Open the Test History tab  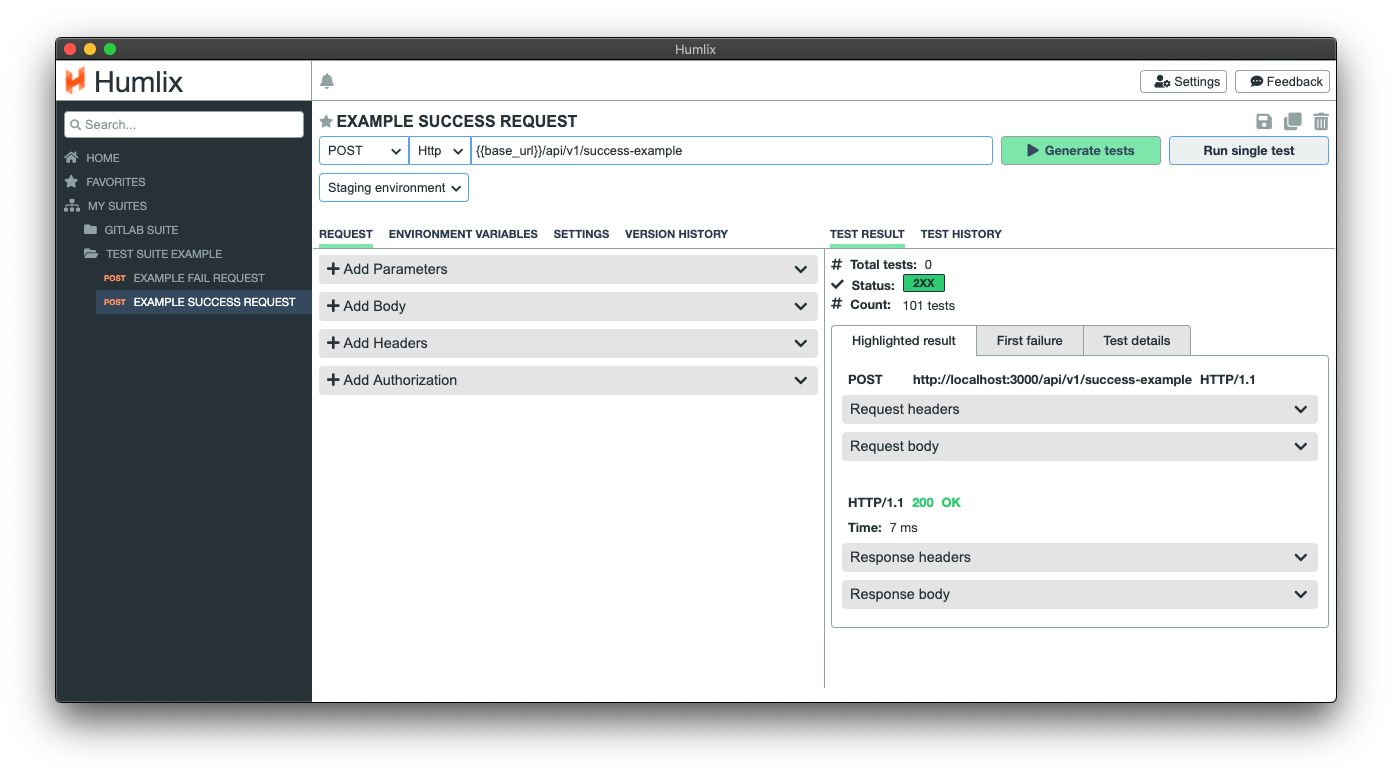(x=960, y=234)
